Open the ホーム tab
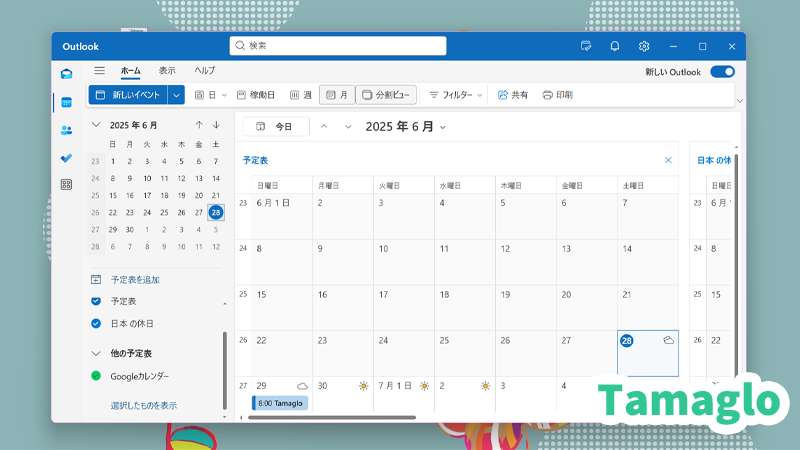This screenshot has height=450, width=800. pyautogui.click(x=131, y=71)
